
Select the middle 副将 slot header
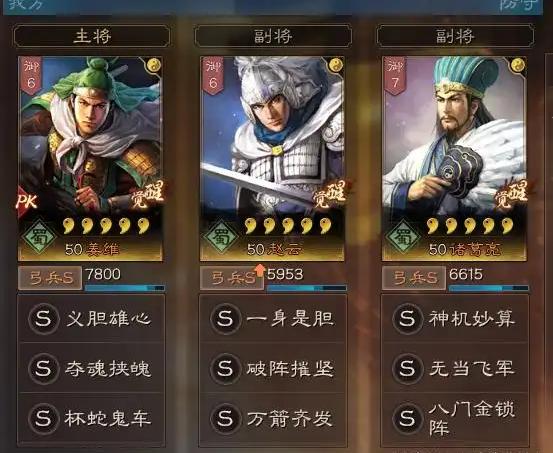273,36
